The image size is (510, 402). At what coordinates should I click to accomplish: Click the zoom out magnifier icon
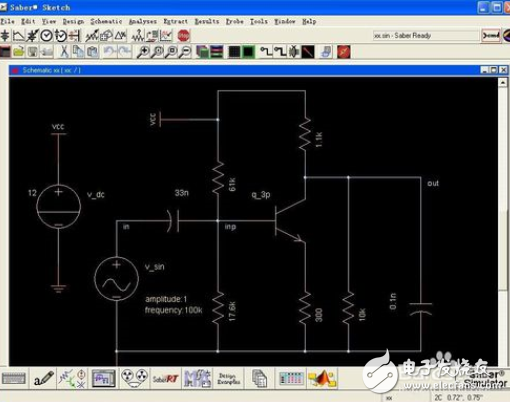point(186,52)
